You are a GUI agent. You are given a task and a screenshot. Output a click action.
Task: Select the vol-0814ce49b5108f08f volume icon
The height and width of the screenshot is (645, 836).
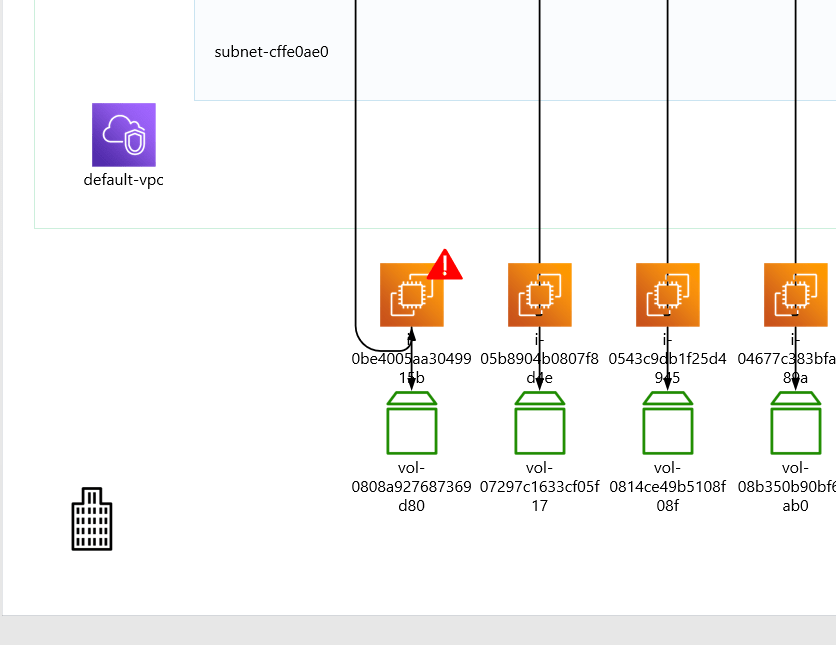point(667,424)
